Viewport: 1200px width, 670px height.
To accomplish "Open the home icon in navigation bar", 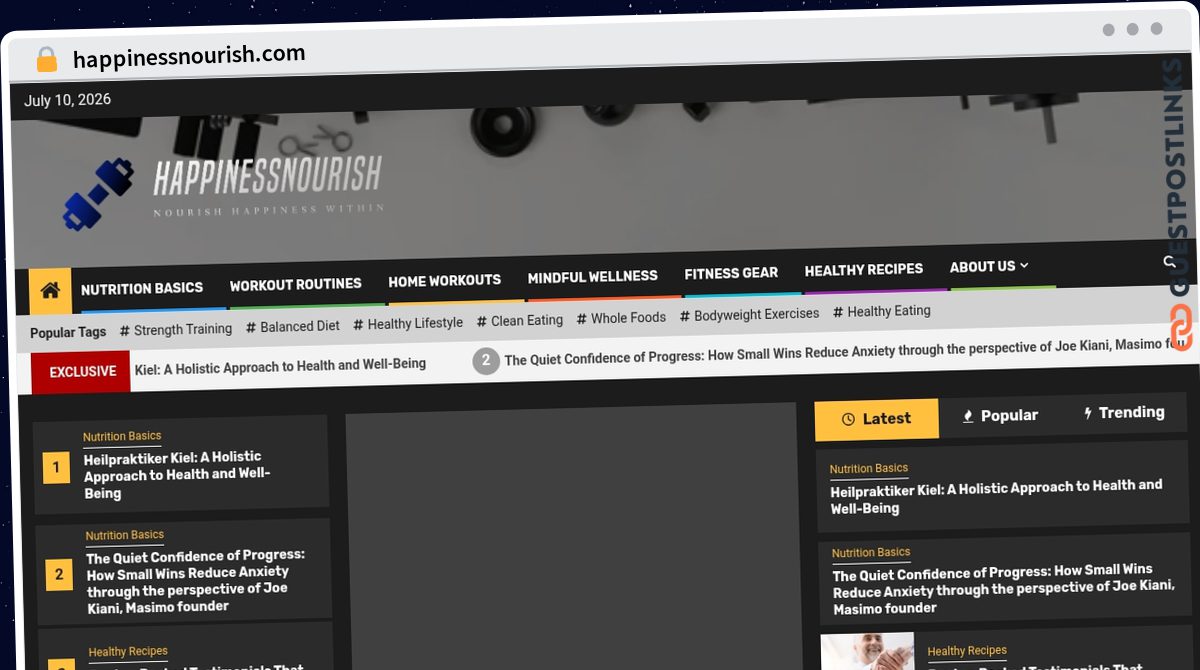I will click(50, 291).
